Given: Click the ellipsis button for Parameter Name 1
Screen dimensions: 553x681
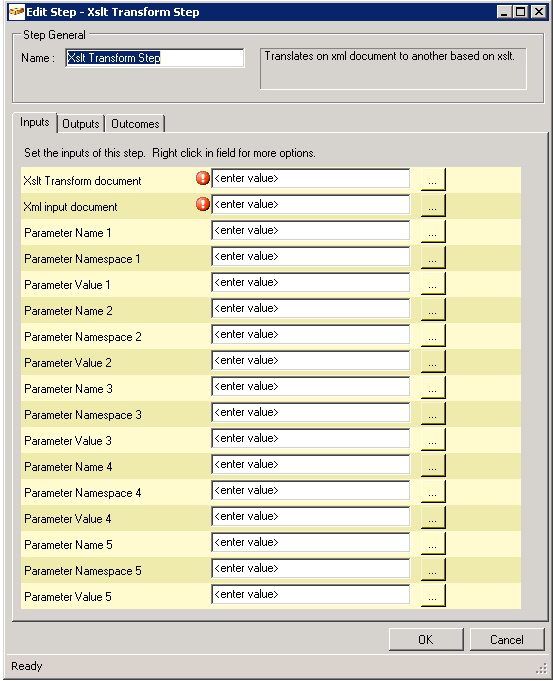Looking at the screenshot, I should (x=433, y=231).
